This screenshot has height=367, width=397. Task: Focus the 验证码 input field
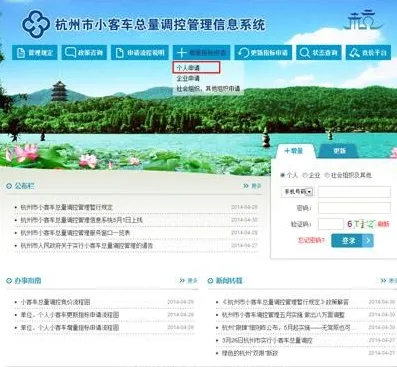pos(330,224)
